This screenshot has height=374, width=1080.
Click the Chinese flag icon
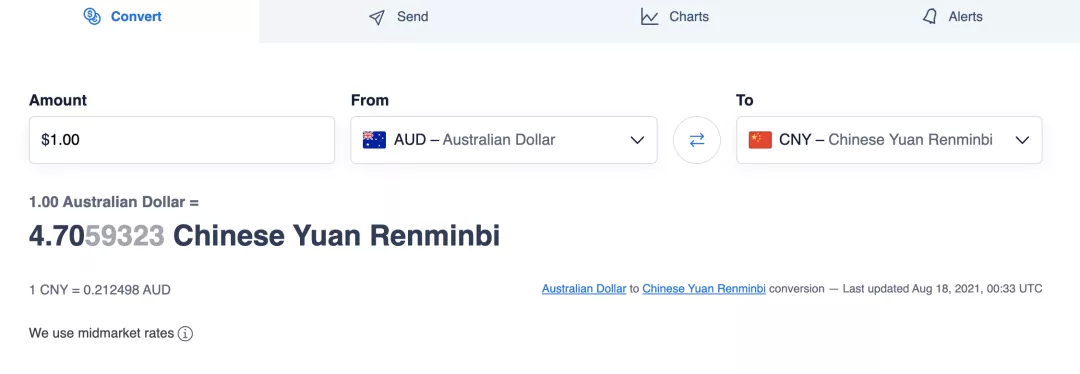tap(760, 140)
